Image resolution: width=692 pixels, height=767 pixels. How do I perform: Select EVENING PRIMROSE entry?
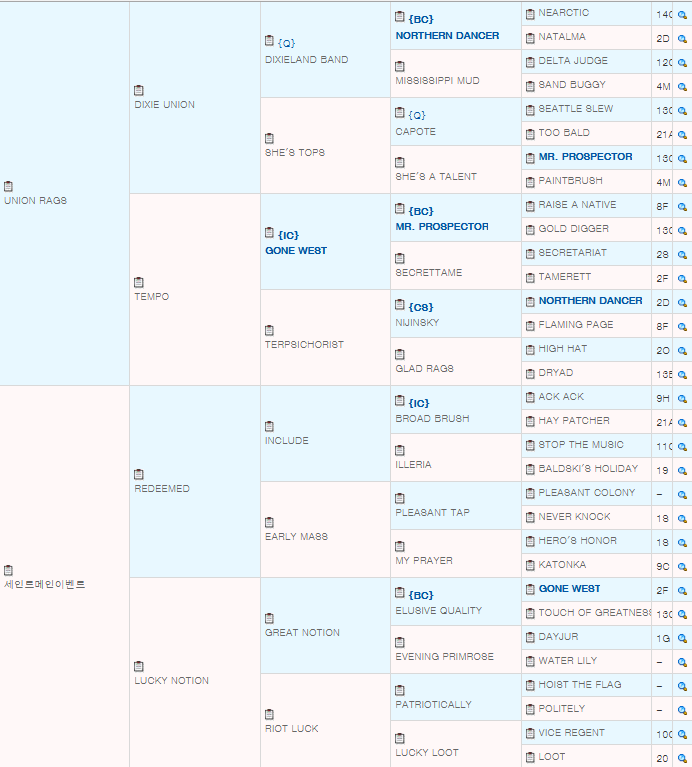(445, 656)
